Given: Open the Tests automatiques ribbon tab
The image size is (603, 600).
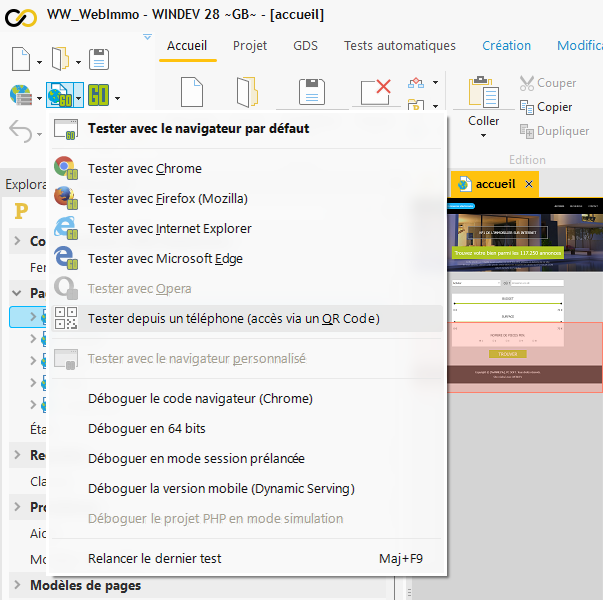Looking at the screenshot, I should coord(399,45).
